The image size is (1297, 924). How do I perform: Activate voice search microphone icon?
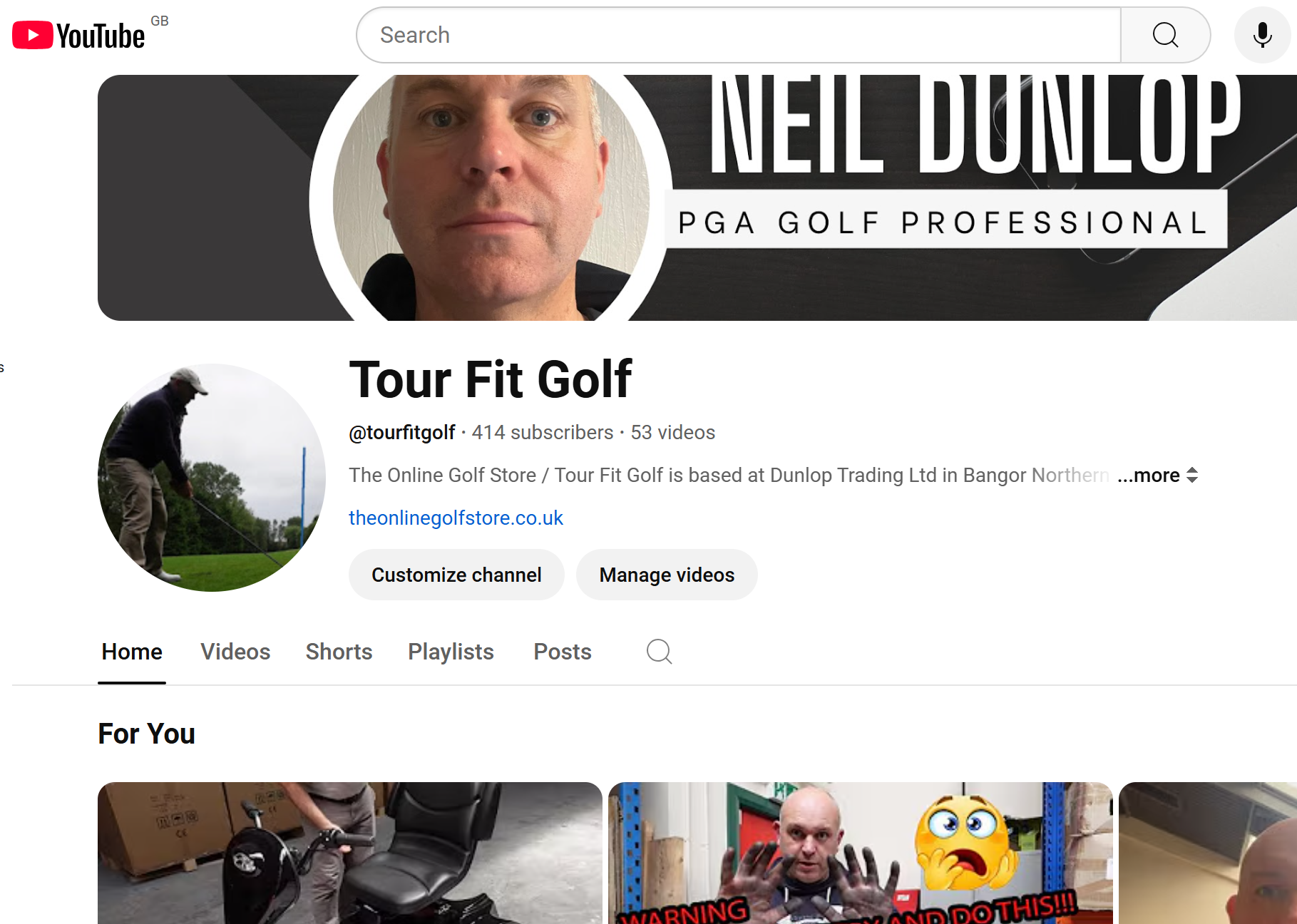coord(1262,35)
